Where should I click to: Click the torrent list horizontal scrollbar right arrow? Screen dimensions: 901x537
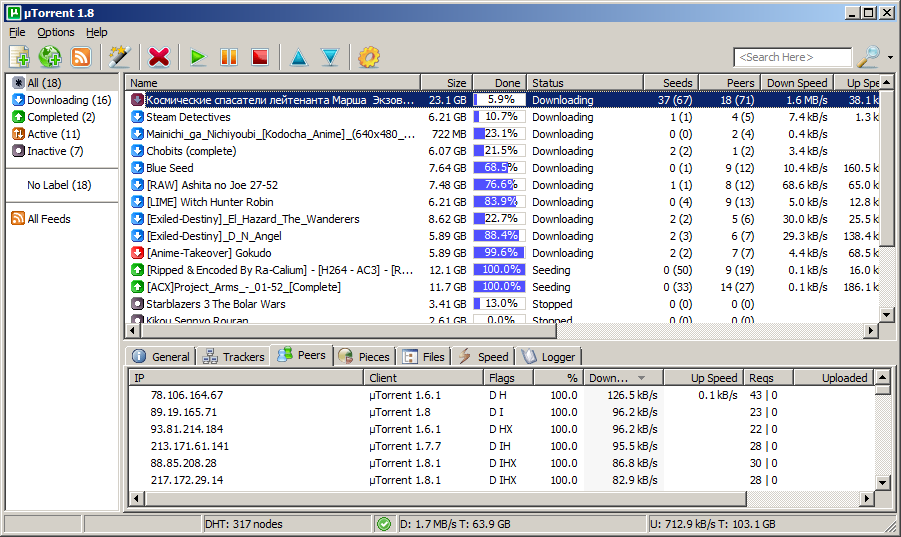(x=871, y=330)
